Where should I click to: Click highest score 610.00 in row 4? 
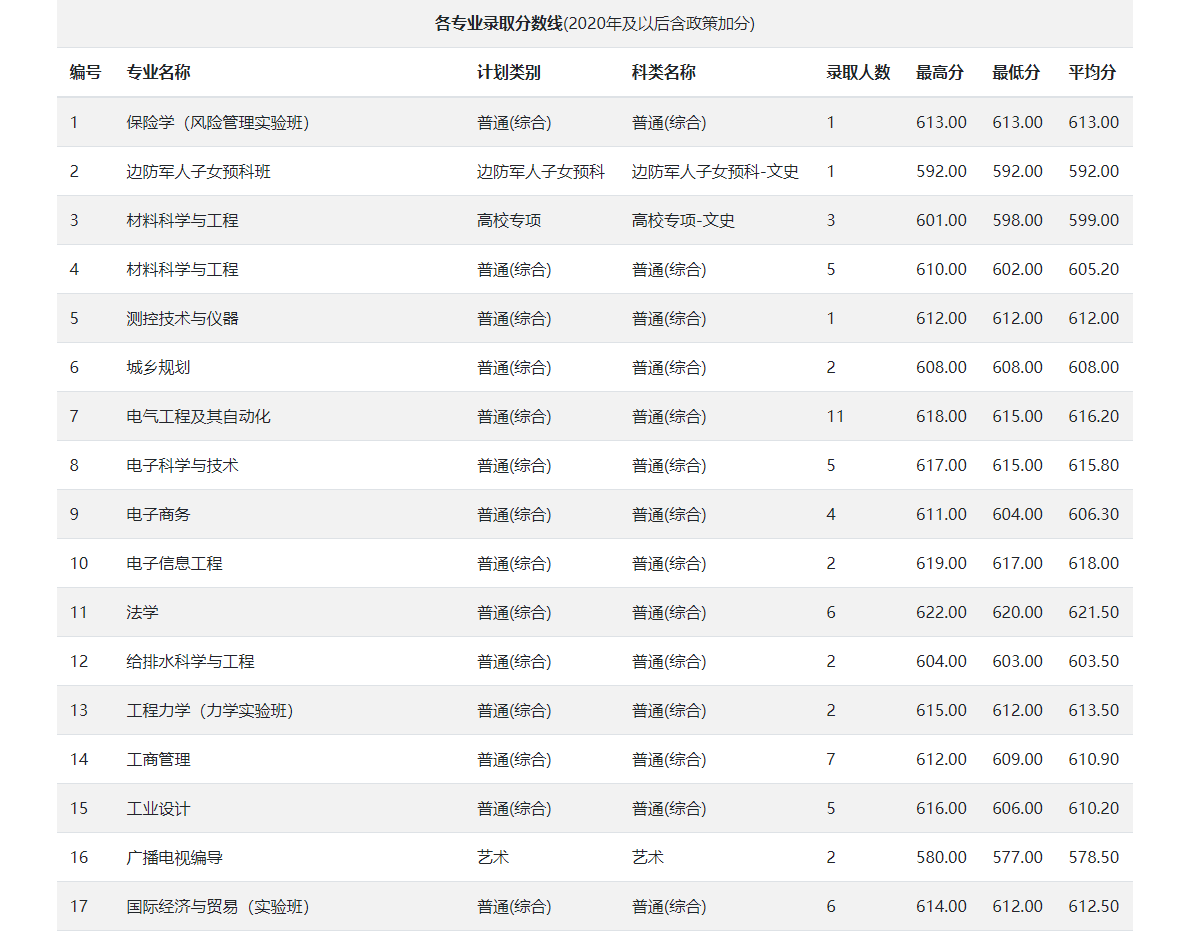941,270
